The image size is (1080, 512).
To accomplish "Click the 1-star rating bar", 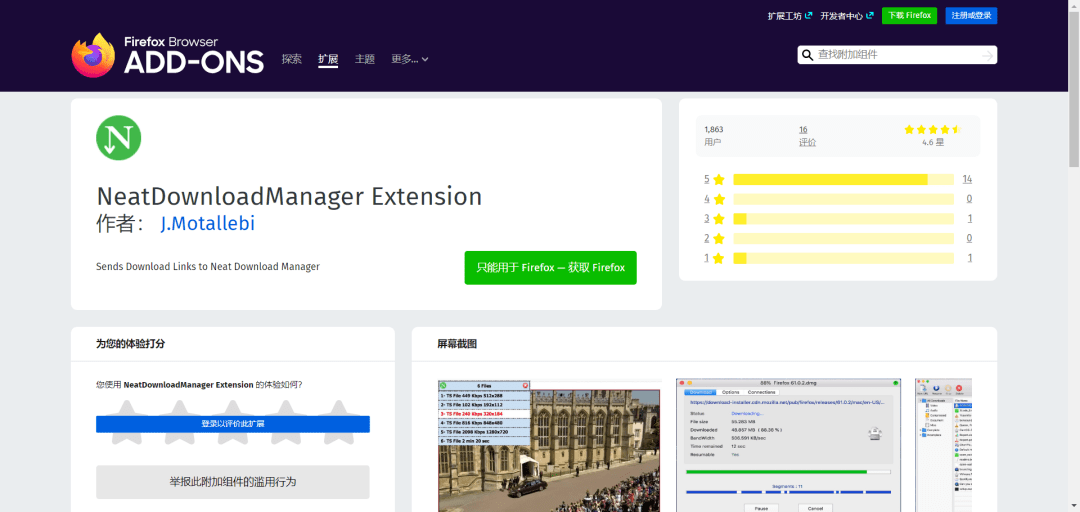I will 844,258.
